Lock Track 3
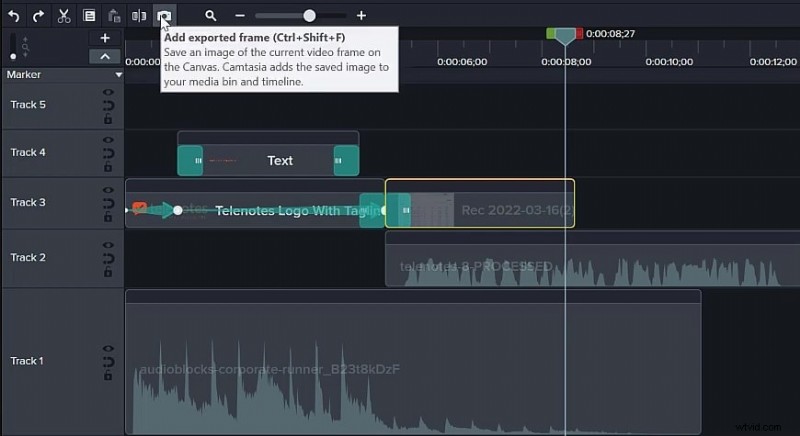Image resolution: width=800 pixels, height=436 pixels. pyautogui.click(x=108, y=217)
